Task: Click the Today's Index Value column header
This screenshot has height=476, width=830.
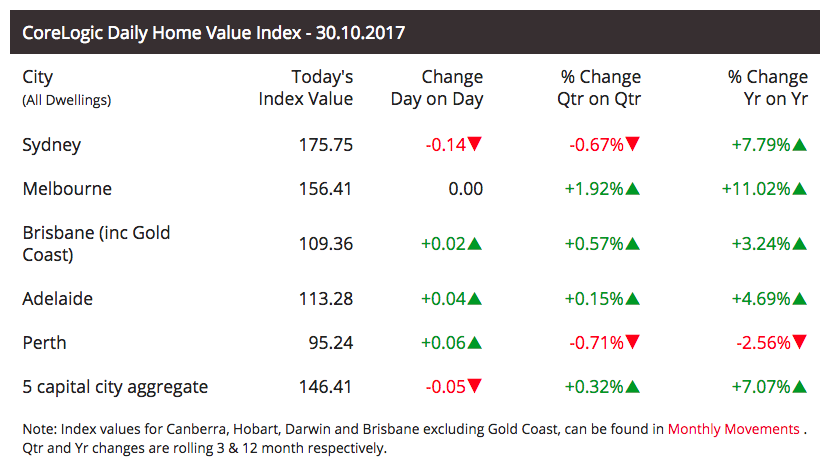Action: (306, 88)
